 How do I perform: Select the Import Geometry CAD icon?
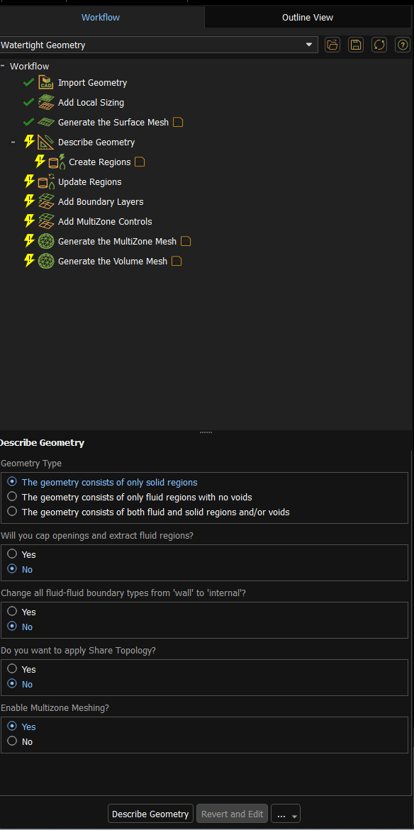point(46,83)
